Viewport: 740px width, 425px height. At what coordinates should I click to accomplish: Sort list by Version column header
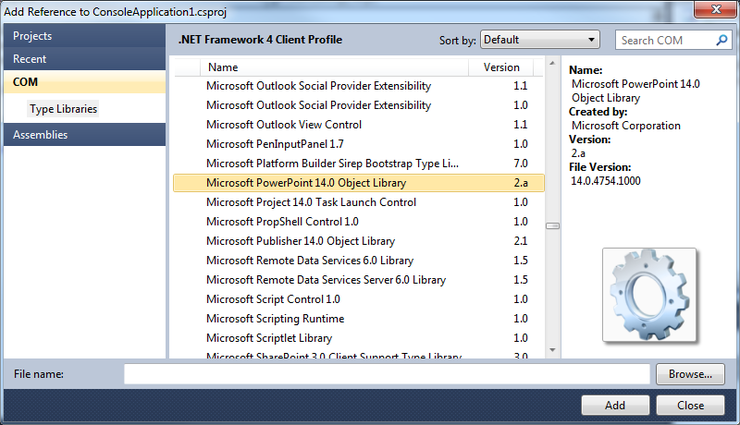coord(501,67)
